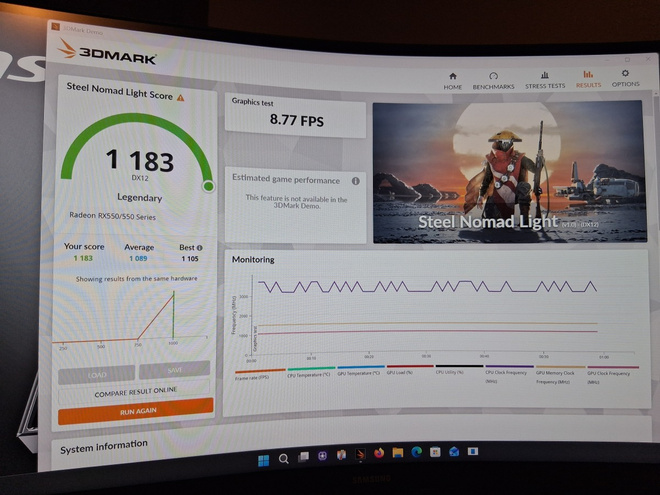Toggle the CPU Utility (%) legend entry
This screenshot has width=660, height=495.
pos(459,369)
